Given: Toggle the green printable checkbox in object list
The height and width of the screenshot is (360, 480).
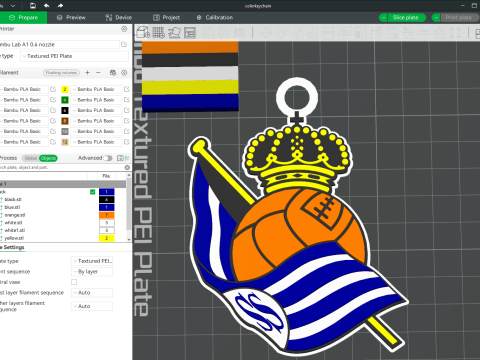Looking at the screenshot, I should tap(93, 192).
